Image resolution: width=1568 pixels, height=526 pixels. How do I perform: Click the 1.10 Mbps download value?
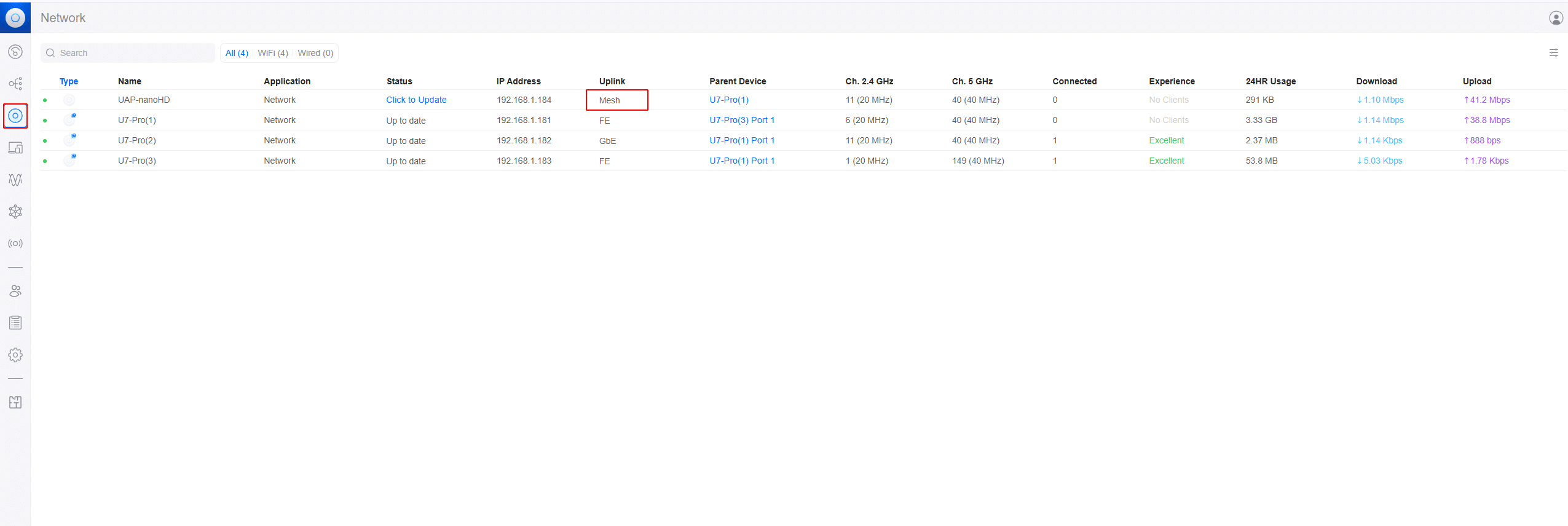point(1380,100)
